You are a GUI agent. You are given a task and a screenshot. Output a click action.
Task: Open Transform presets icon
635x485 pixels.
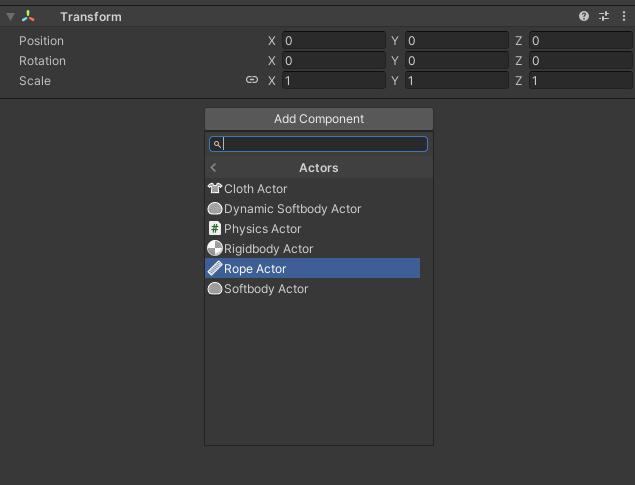click(x=604, y=17)
